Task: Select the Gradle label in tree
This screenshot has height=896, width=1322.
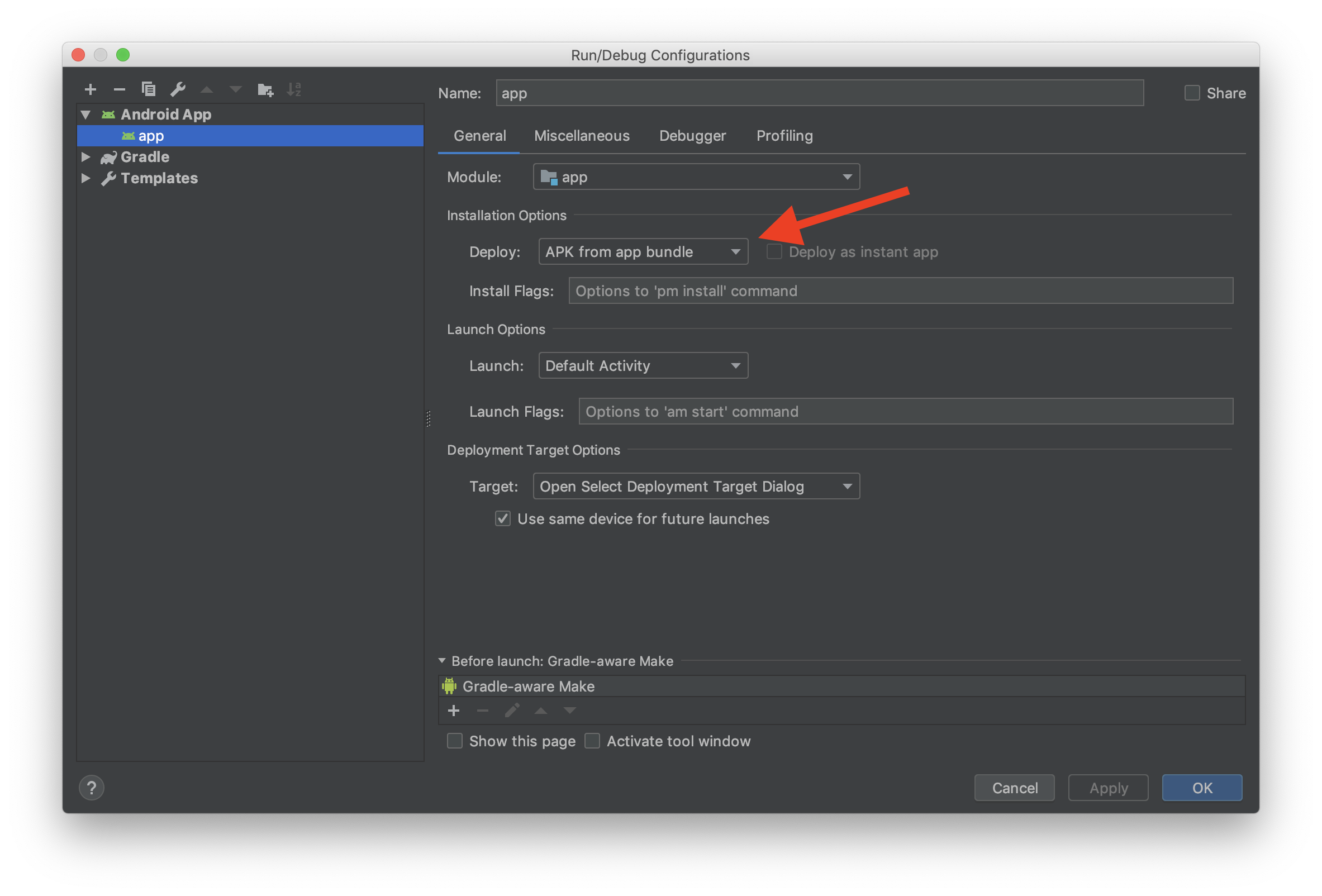Action: pos(145,158)
